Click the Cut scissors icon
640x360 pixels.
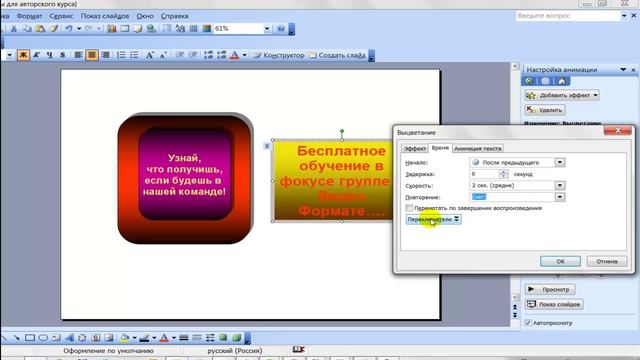point(13,29)
